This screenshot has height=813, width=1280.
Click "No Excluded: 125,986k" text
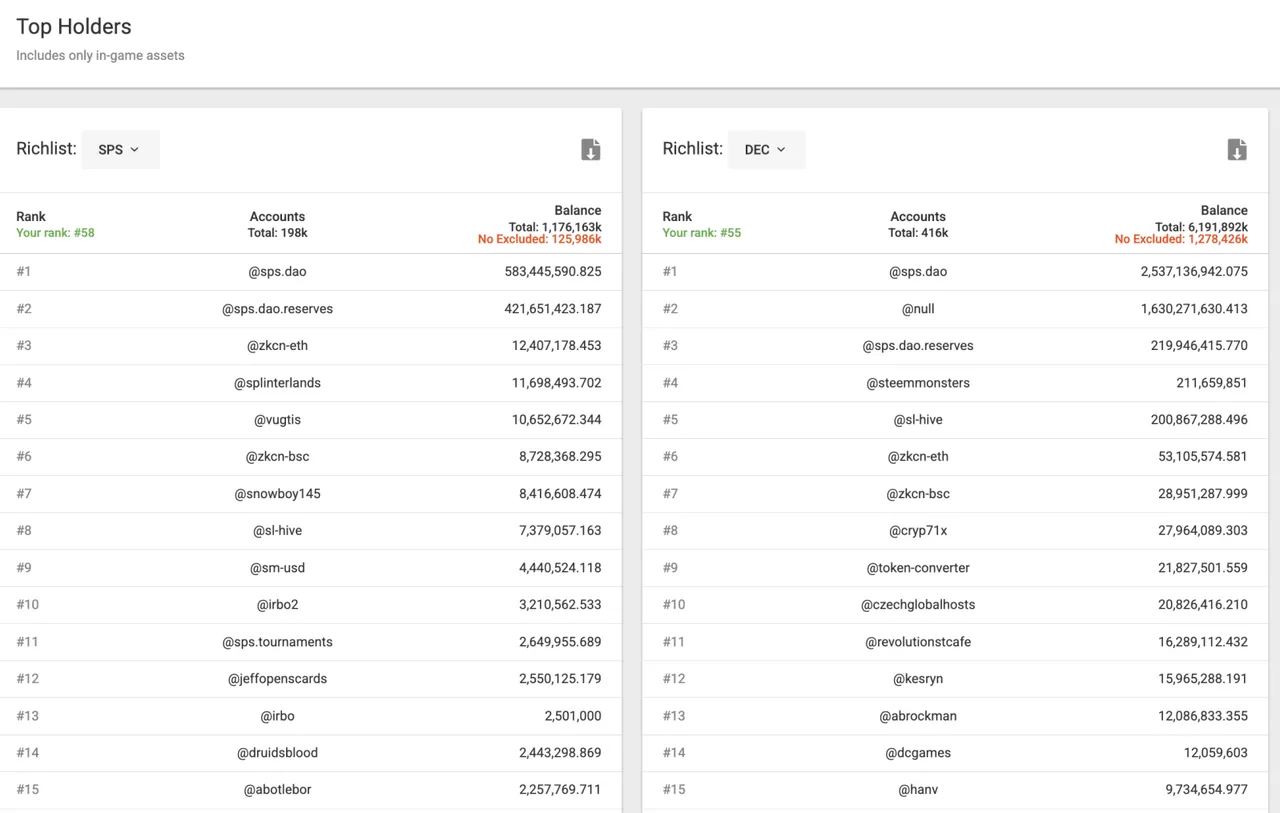tap(540, 240)
